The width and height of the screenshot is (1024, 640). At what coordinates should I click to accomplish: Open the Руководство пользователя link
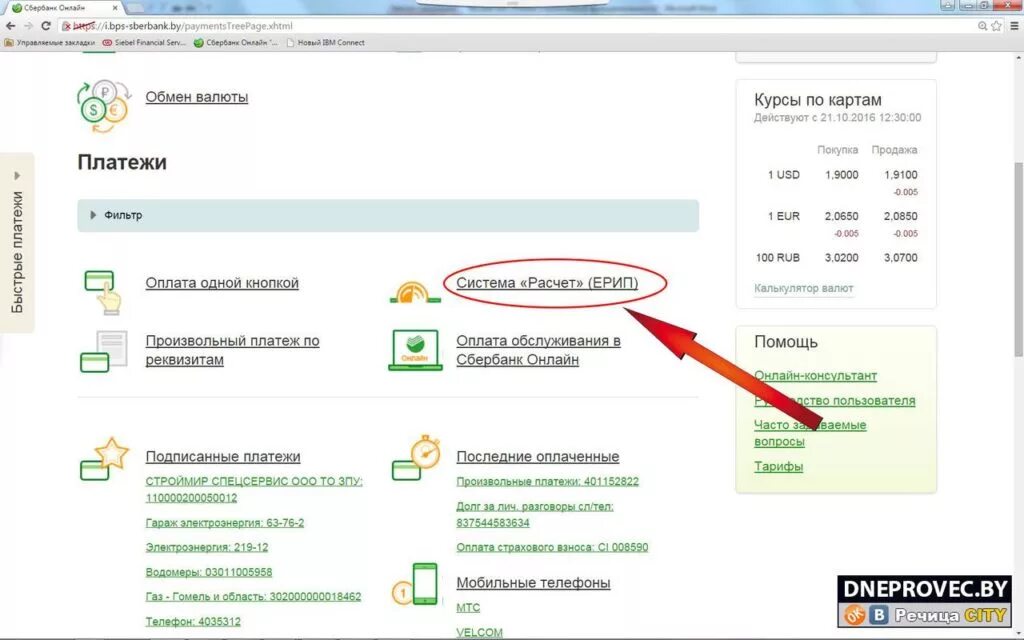coord(835,400)
